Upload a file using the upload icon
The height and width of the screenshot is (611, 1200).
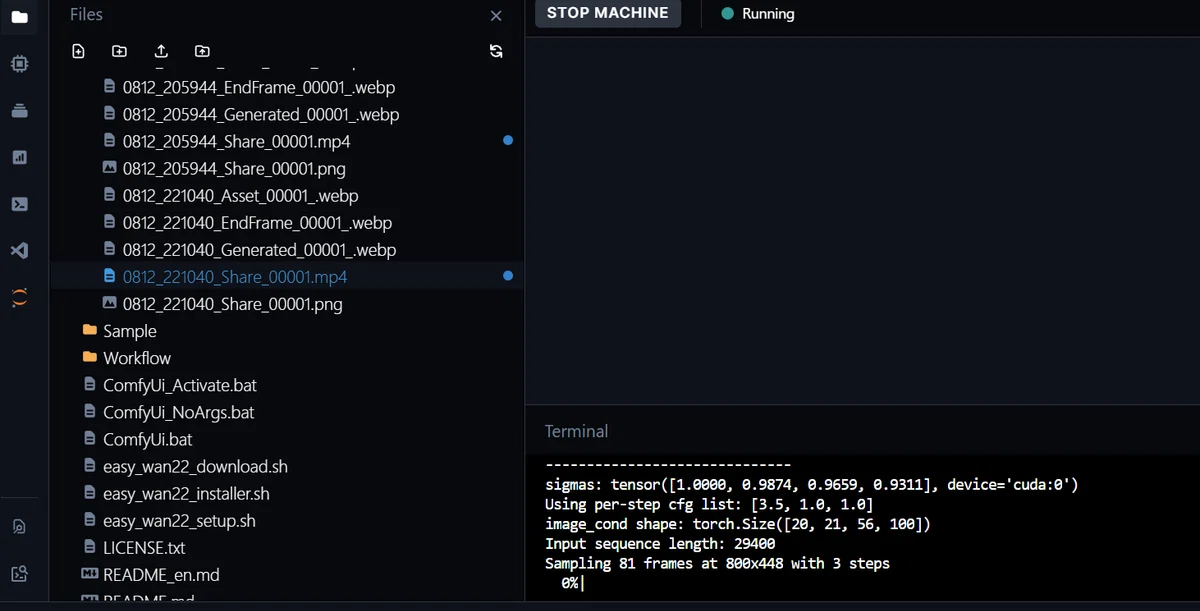pos(161,51)
